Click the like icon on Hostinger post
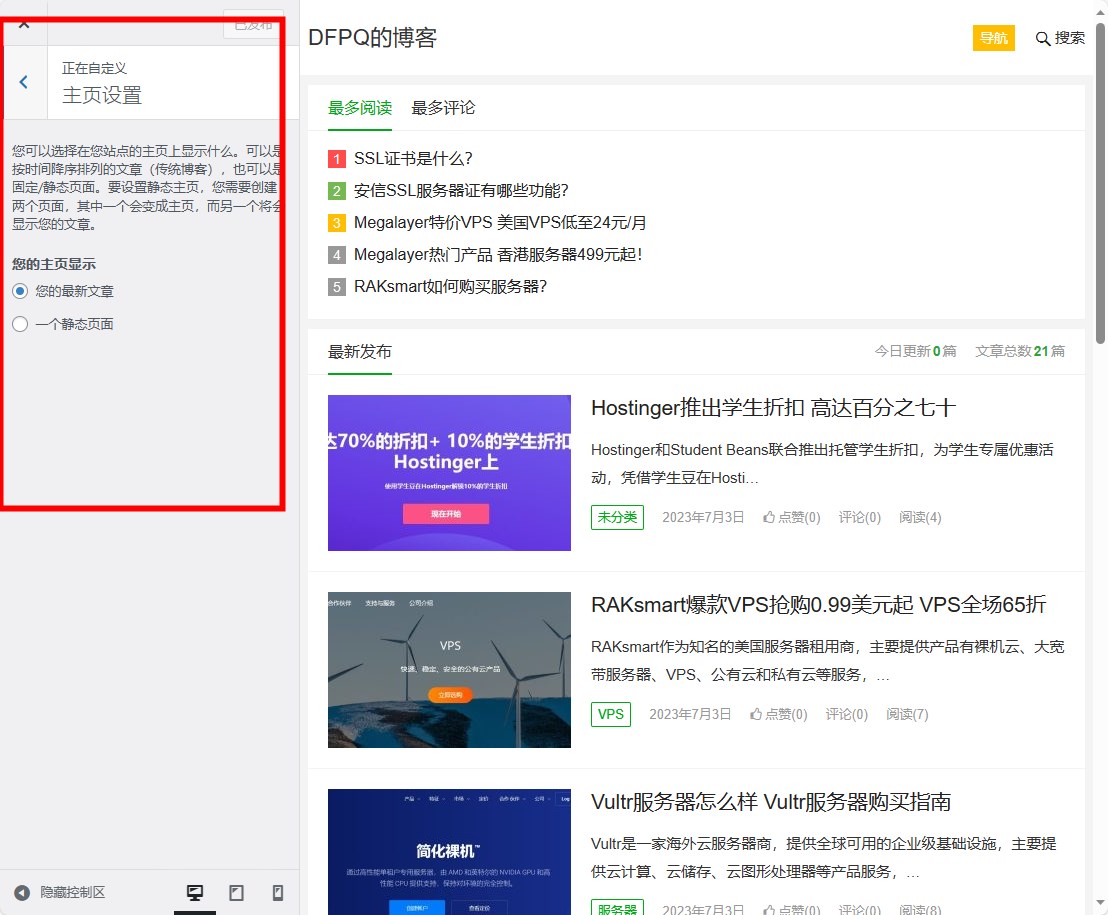Image resolution: width=1108 pixels, height=915 pixels. click(769, 518)
